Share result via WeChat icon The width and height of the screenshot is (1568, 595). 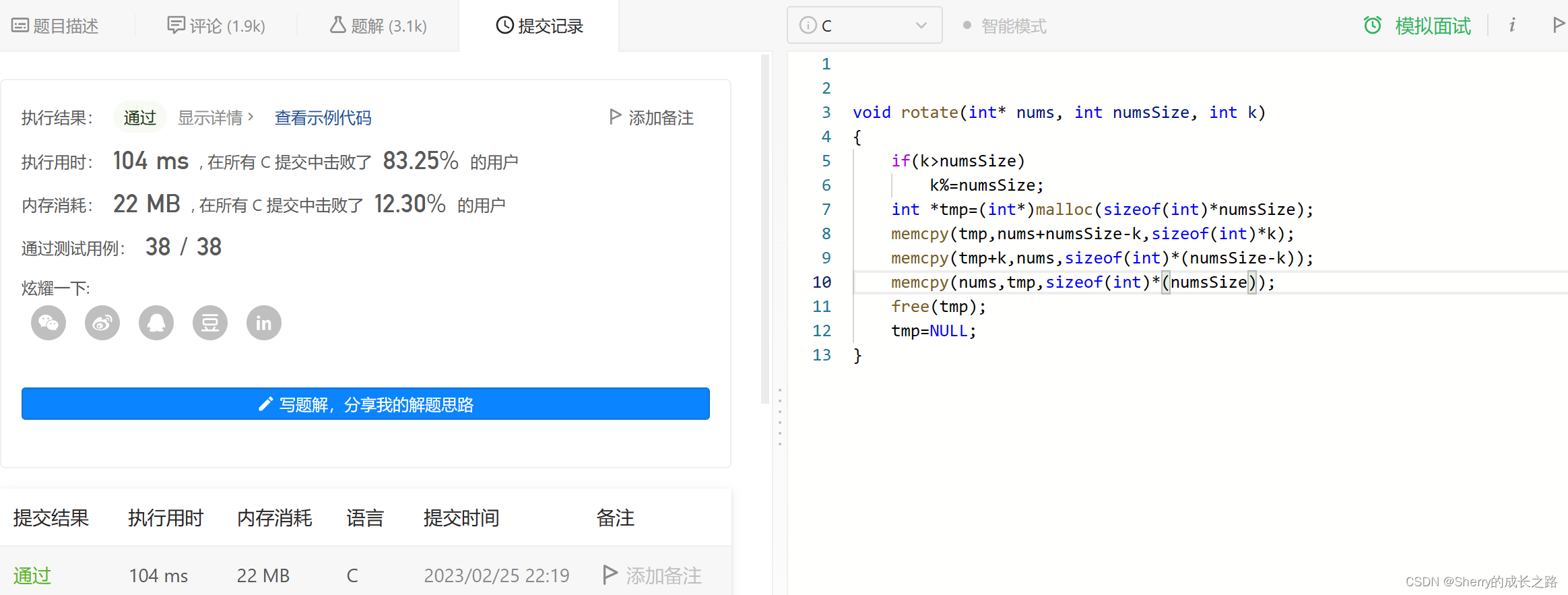[48, 323]
